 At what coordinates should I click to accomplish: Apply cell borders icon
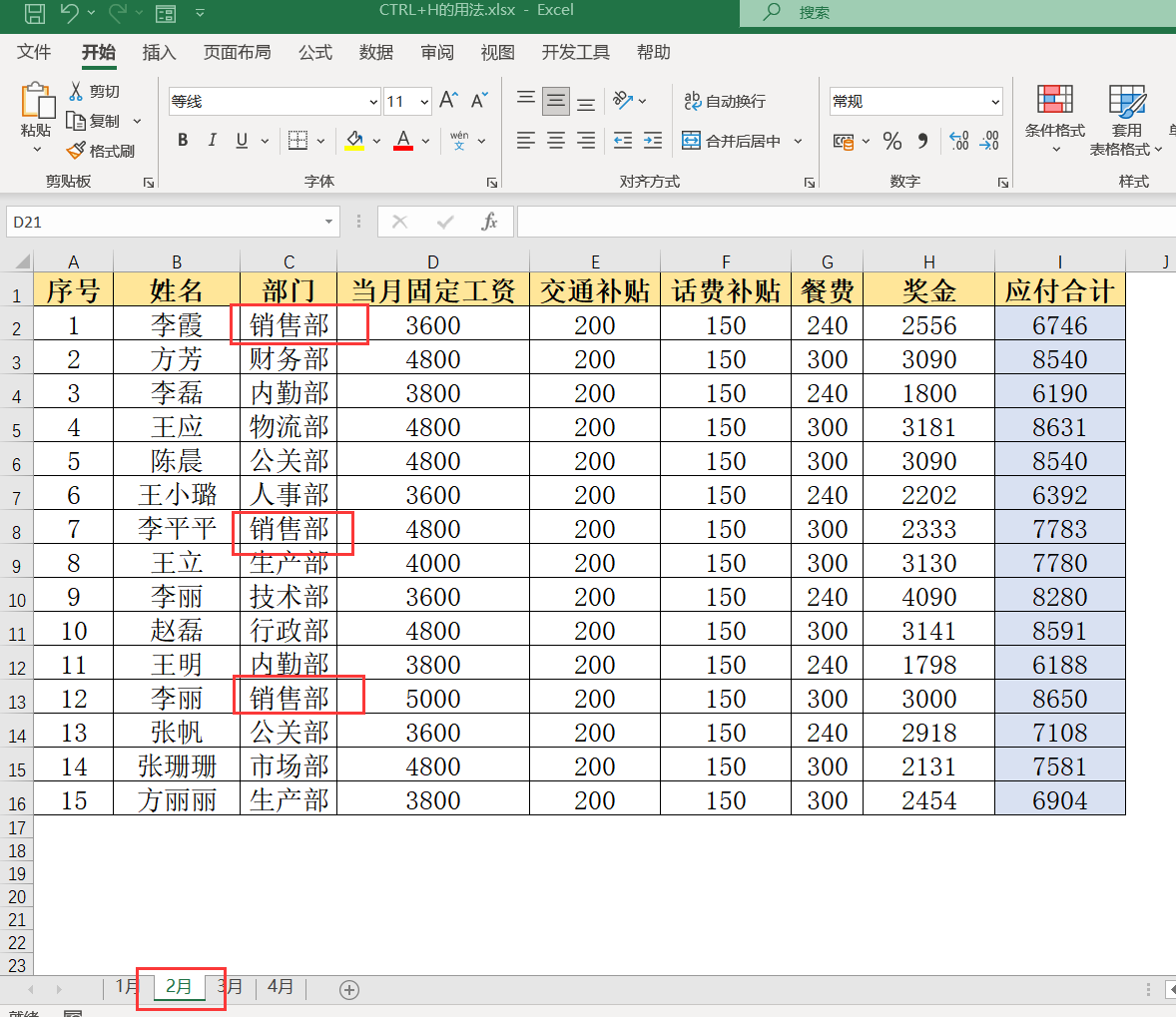(x=297, y=141)
